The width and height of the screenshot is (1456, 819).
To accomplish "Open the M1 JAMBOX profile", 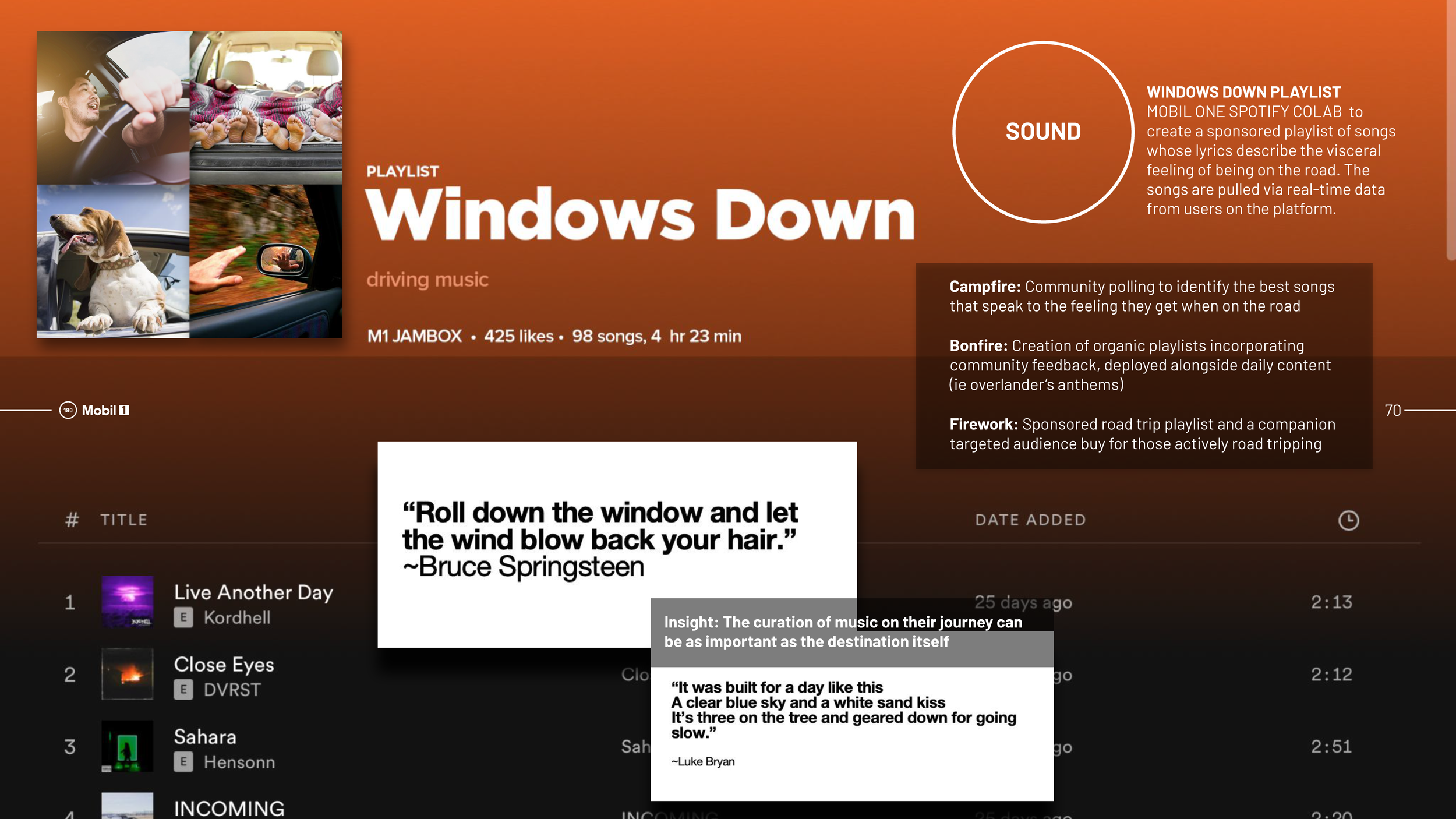I will tap(414, 336).
